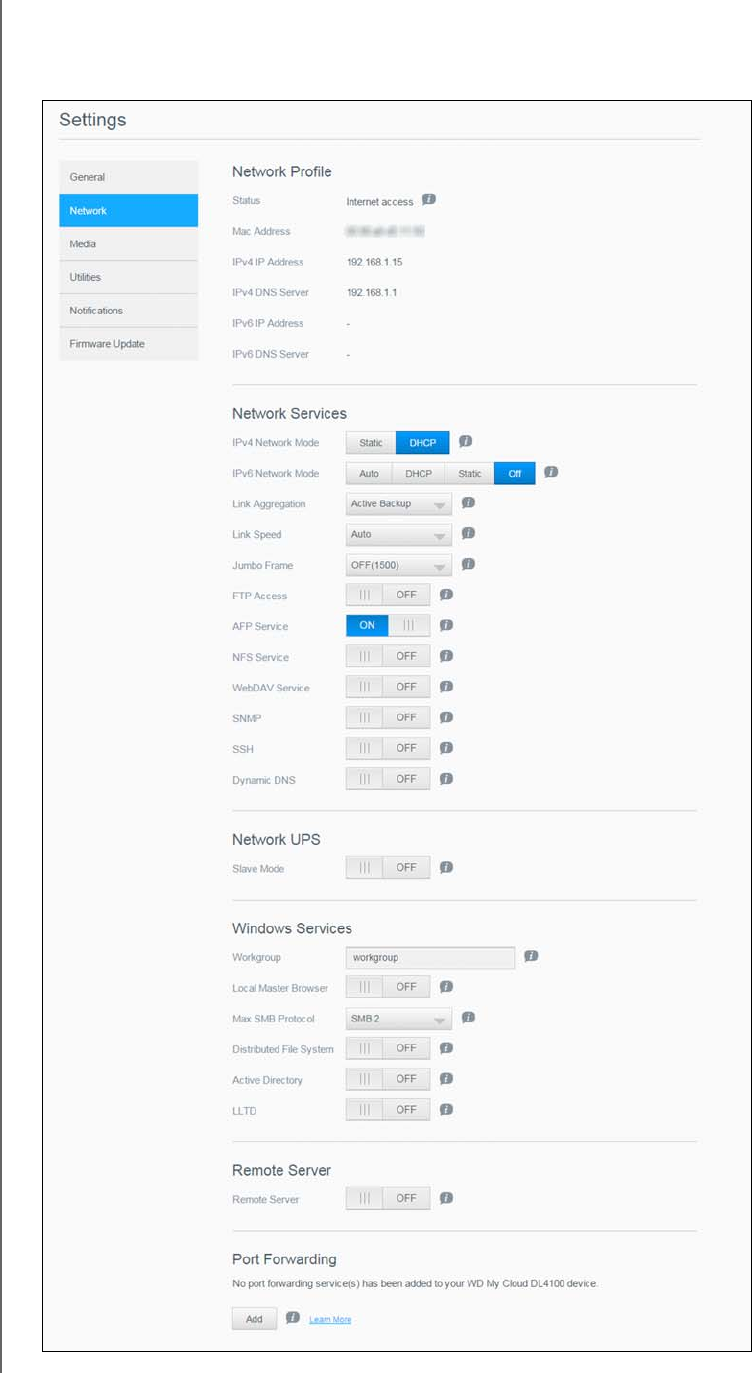Click info icon next to Internet access status
This screenshot has height=1373, width=752.
pos(429,200)
